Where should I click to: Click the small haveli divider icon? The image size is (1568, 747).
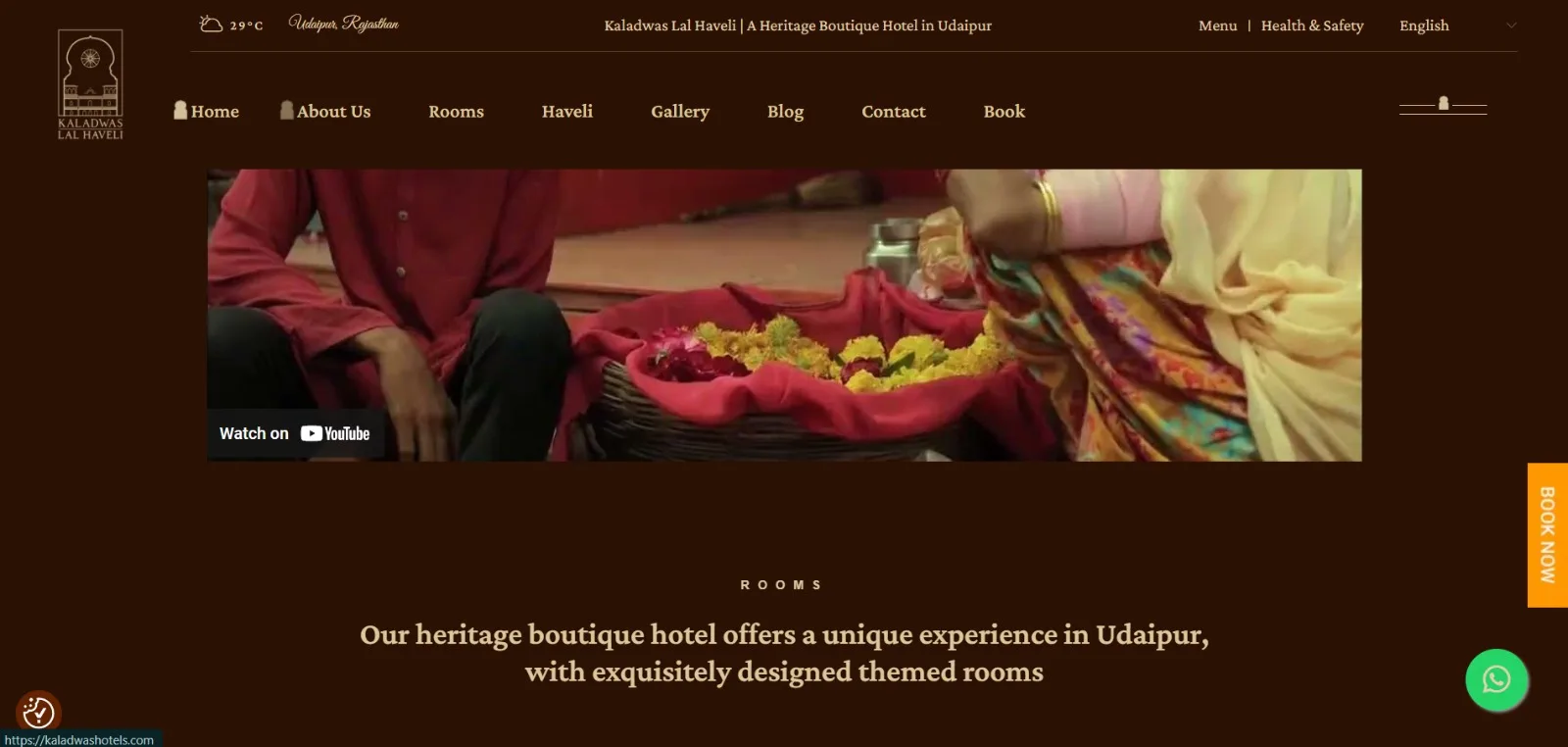pyautogui.click(x=1443, y=103)
